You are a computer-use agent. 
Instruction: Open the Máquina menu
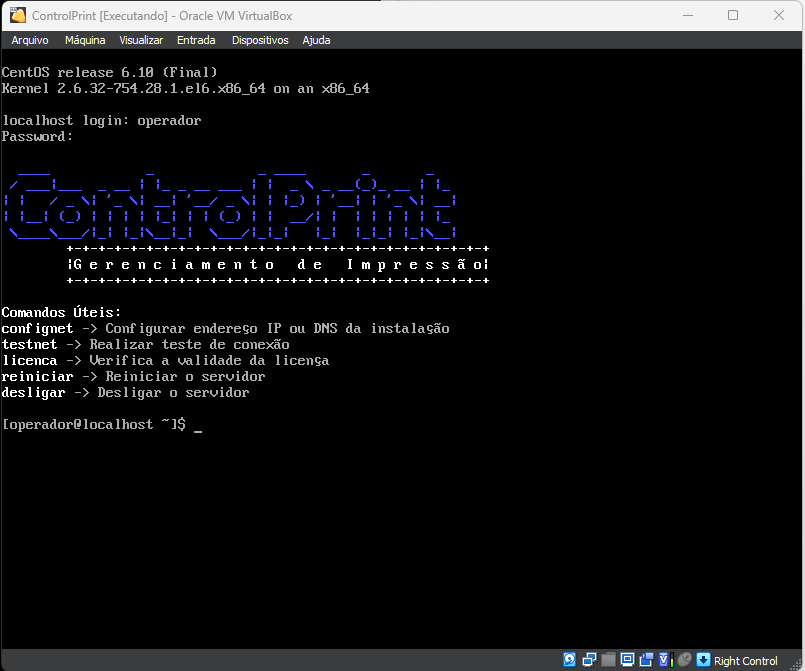[85, 40]
